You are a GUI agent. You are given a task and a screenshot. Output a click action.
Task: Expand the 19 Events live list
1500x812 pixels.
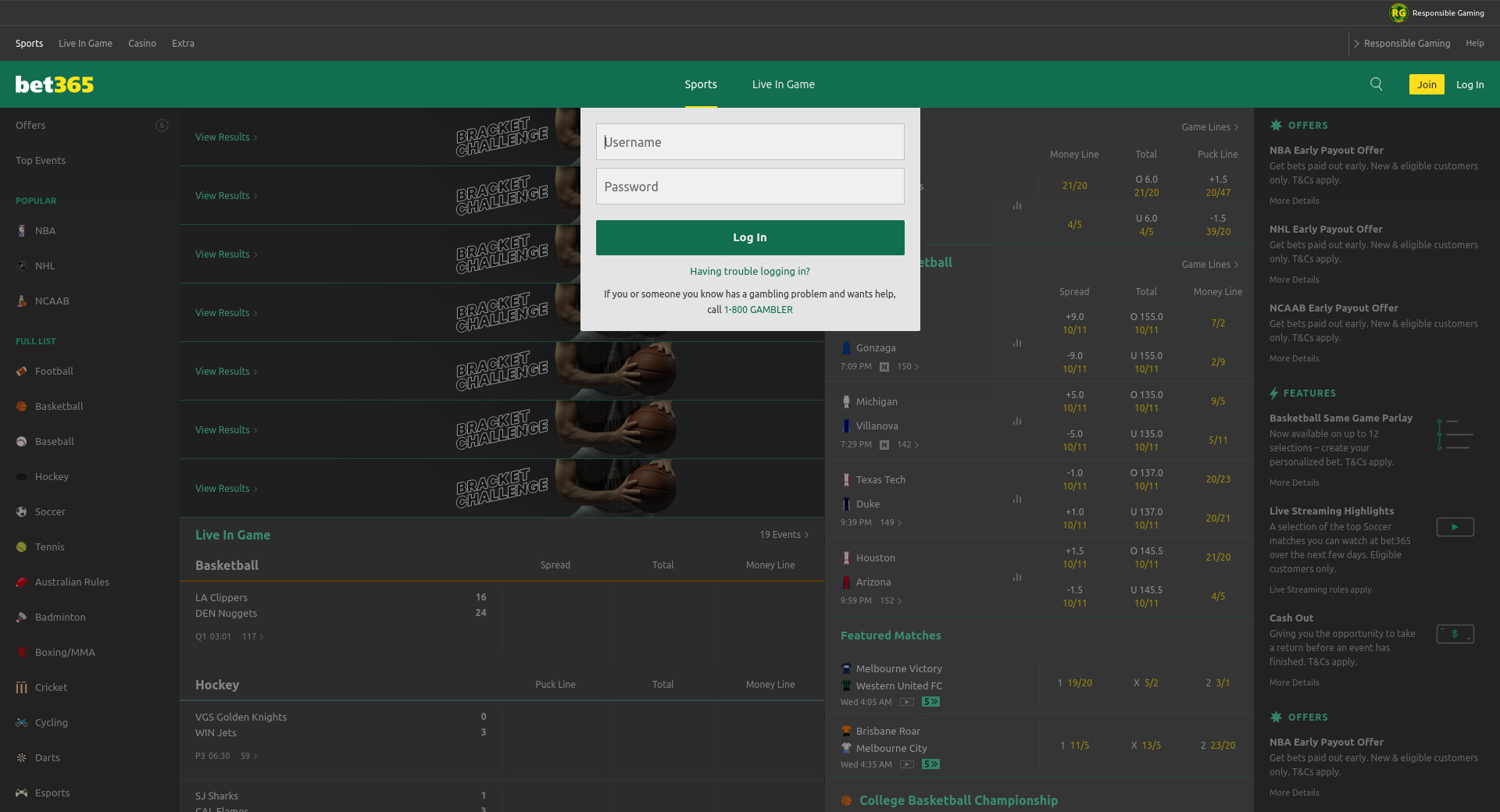(784, 535)
